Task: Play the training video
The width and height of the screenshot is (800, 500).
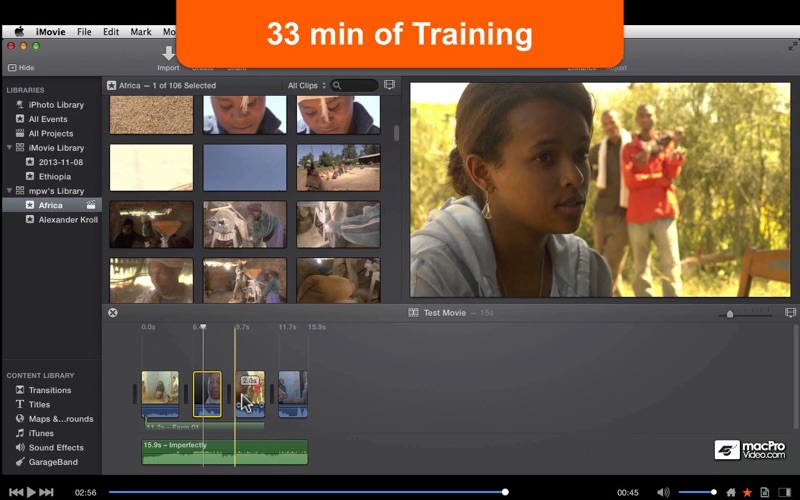Action: click(31, 492)
